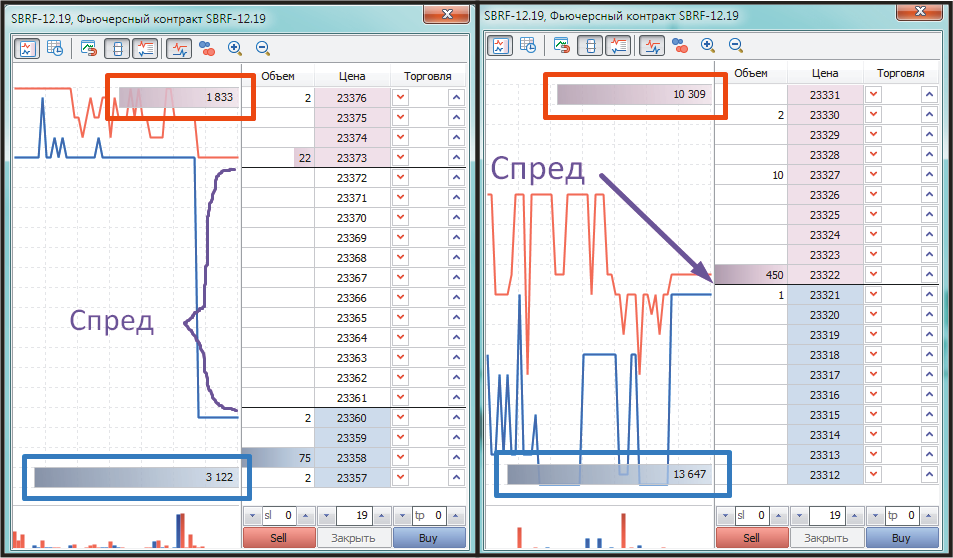The image size is (953, 558).
Task: Select price cell 23358 with volume 75
Action: [352, 458]
